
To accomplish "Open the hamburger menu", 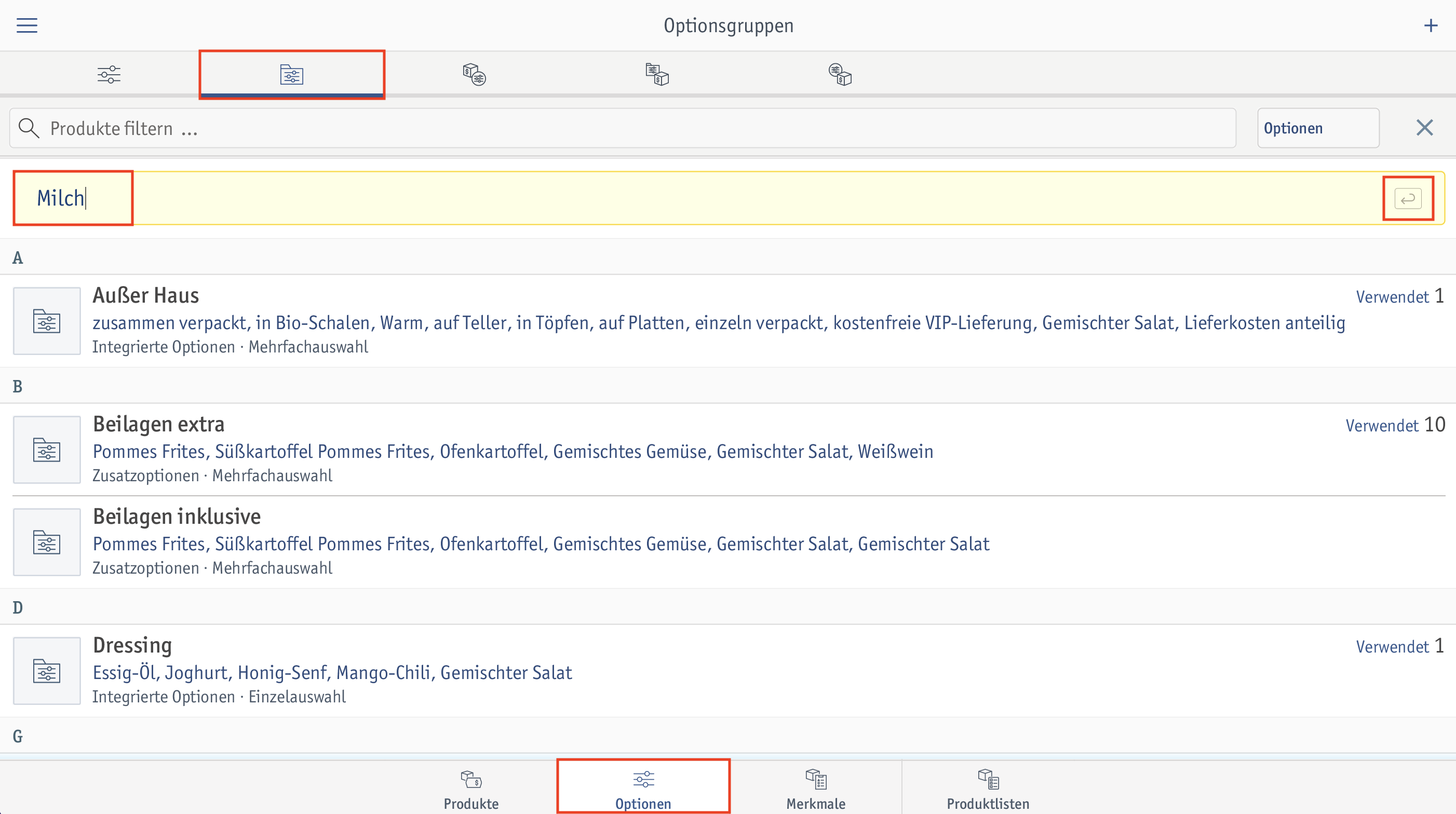I will click(x=26, y=25).
